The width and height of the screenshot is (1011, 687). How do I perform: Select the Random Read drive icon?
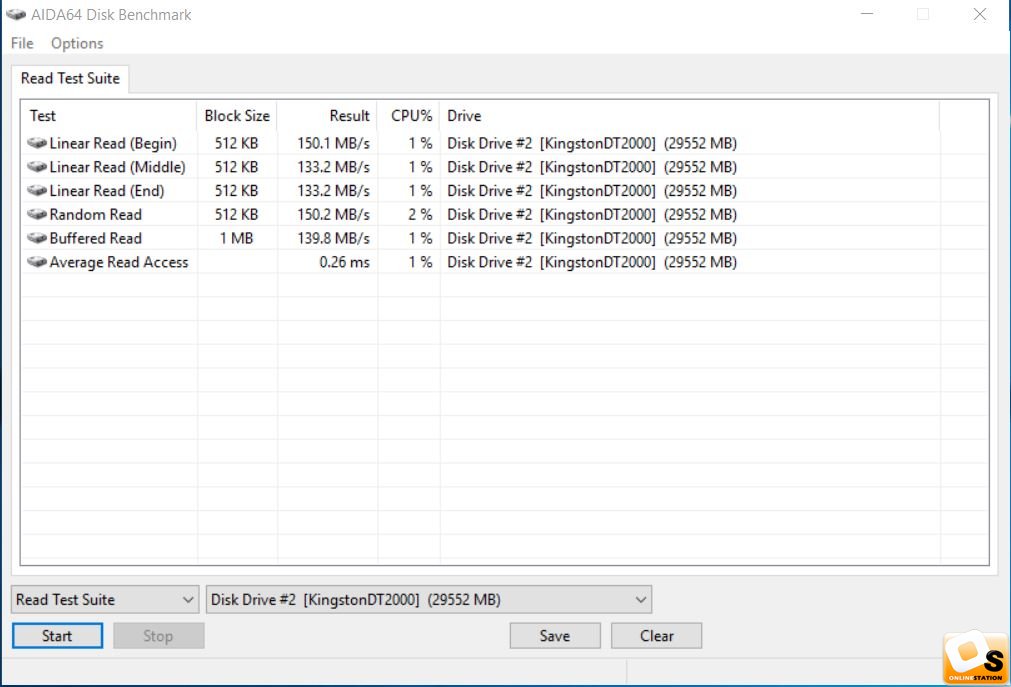37,214
